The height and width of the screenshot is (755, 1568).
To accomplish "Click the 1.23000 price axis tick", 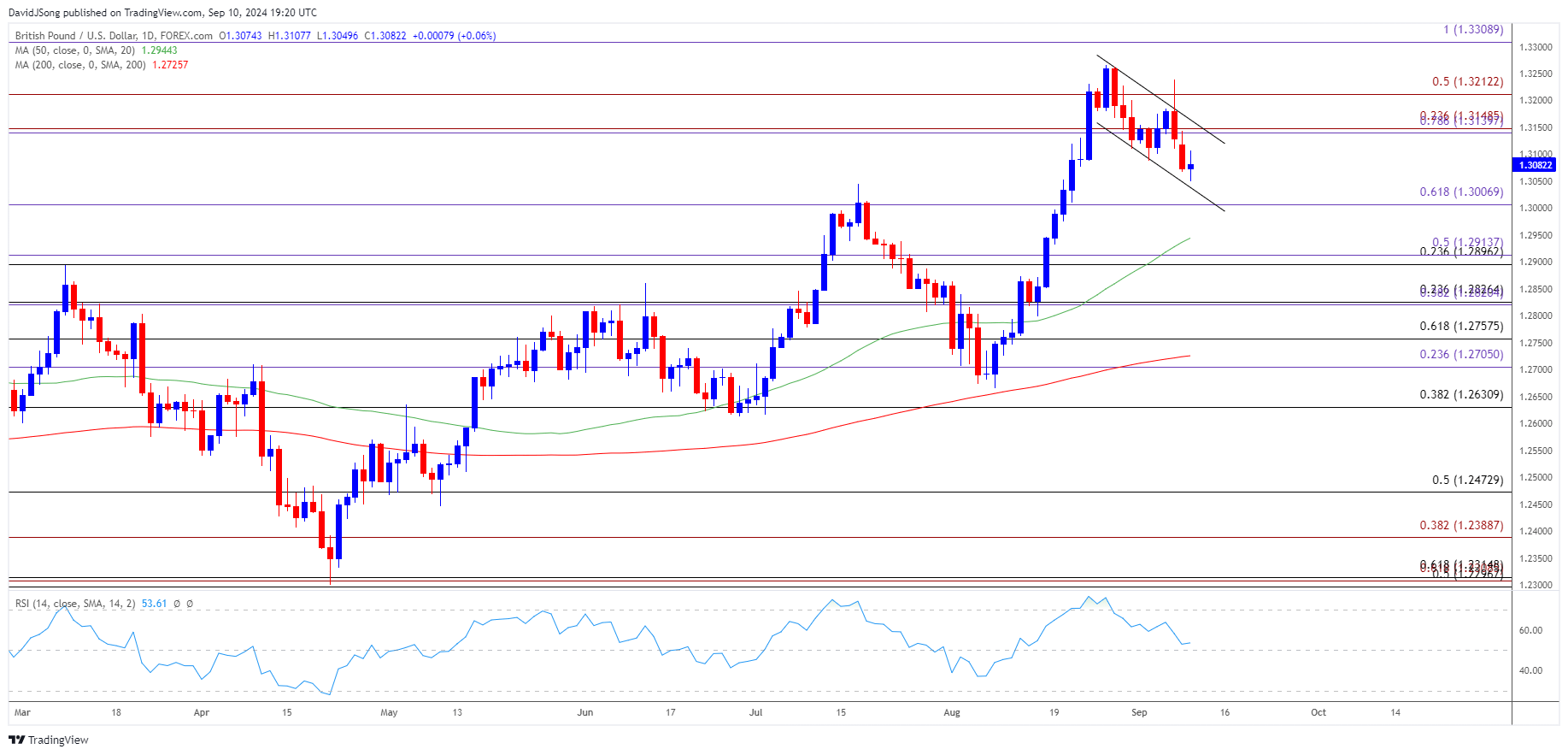I will click(1536, 586).
